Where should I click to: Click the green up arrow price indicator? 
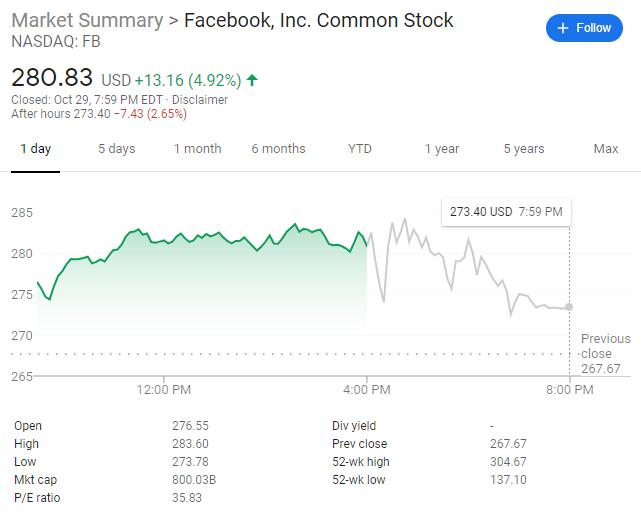click(250, 79)
